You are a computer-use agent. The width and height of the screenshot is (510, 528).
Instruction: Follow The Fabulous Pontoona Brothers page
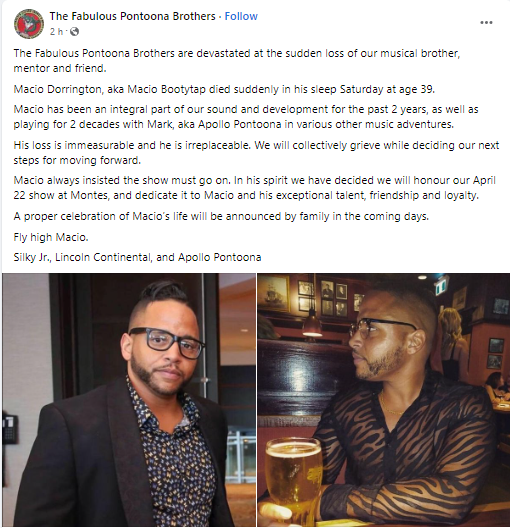point(241,16)
